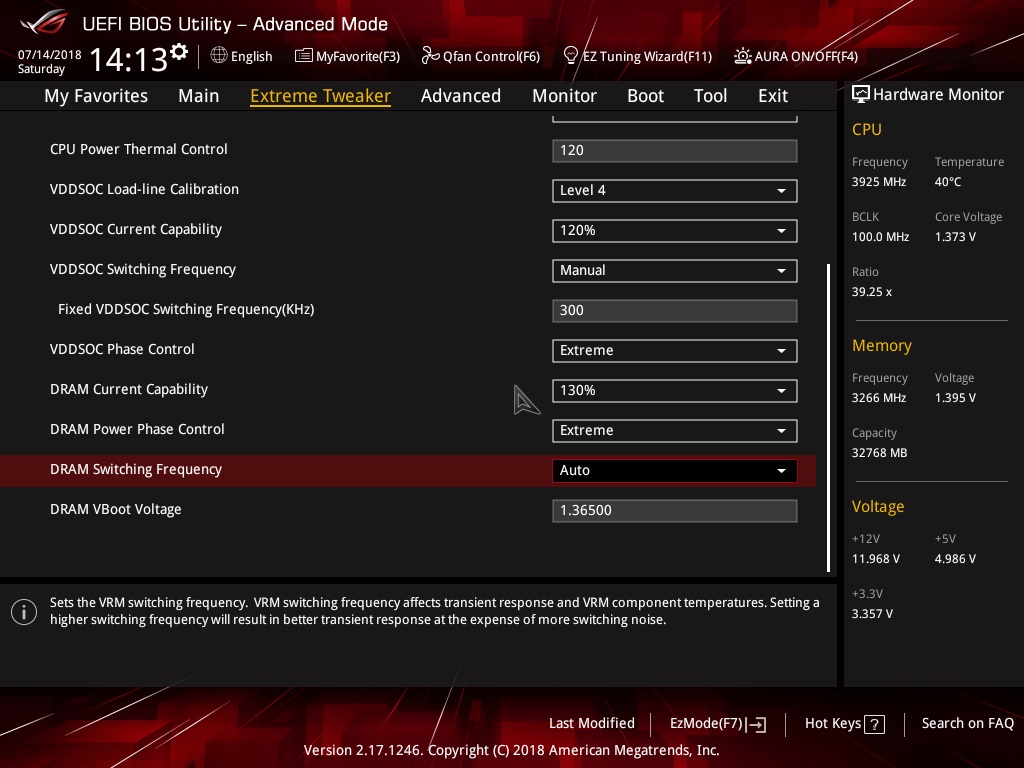Open DRAM Current Capability dropdown
Viewport: 1024px width, 768px height.
[675, 391]
